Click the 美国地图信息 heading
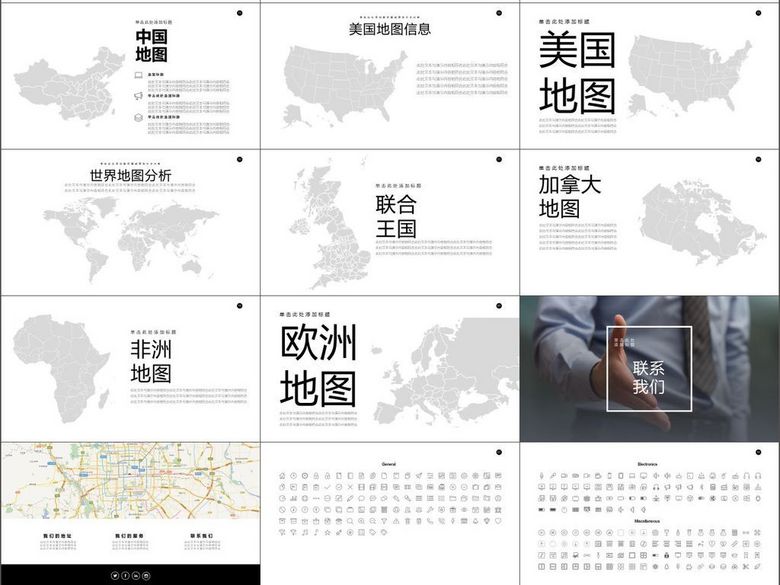The height and width of the screenshot is (585, 780). point(390,29)
